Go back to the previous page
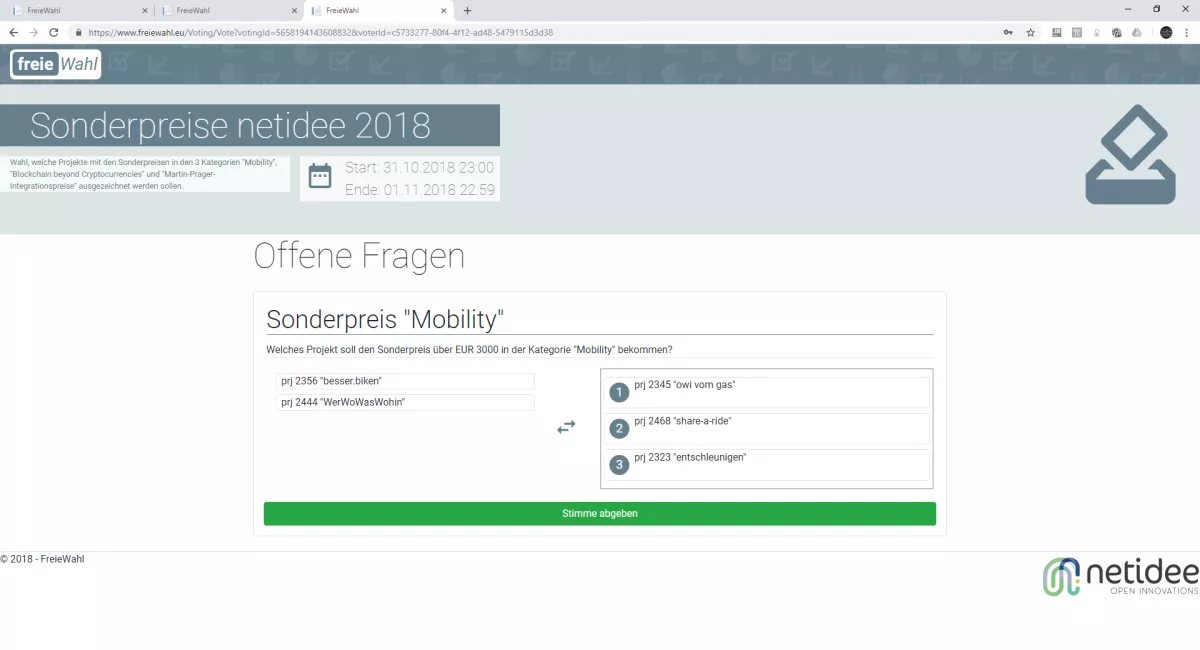The height and width of the screenshot is (650, 1200). (14, 32)
